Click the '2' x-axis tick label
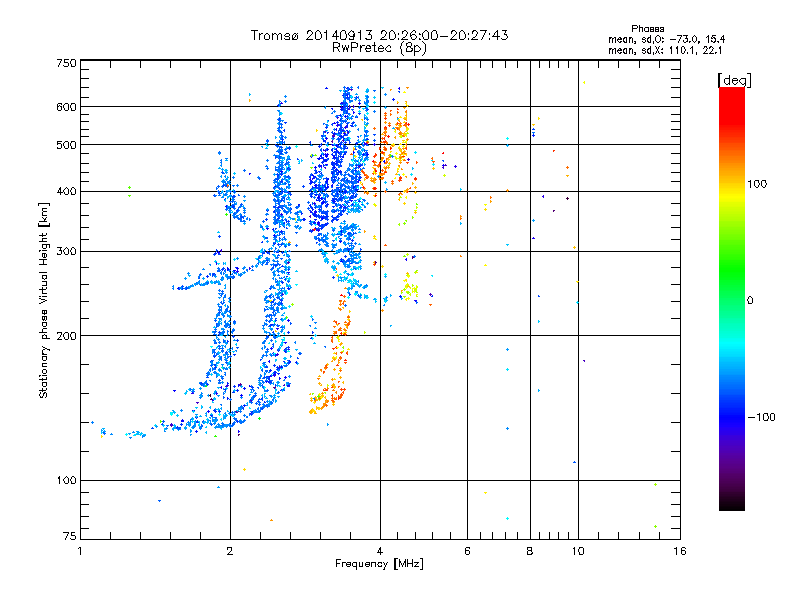 pos(230,551)
